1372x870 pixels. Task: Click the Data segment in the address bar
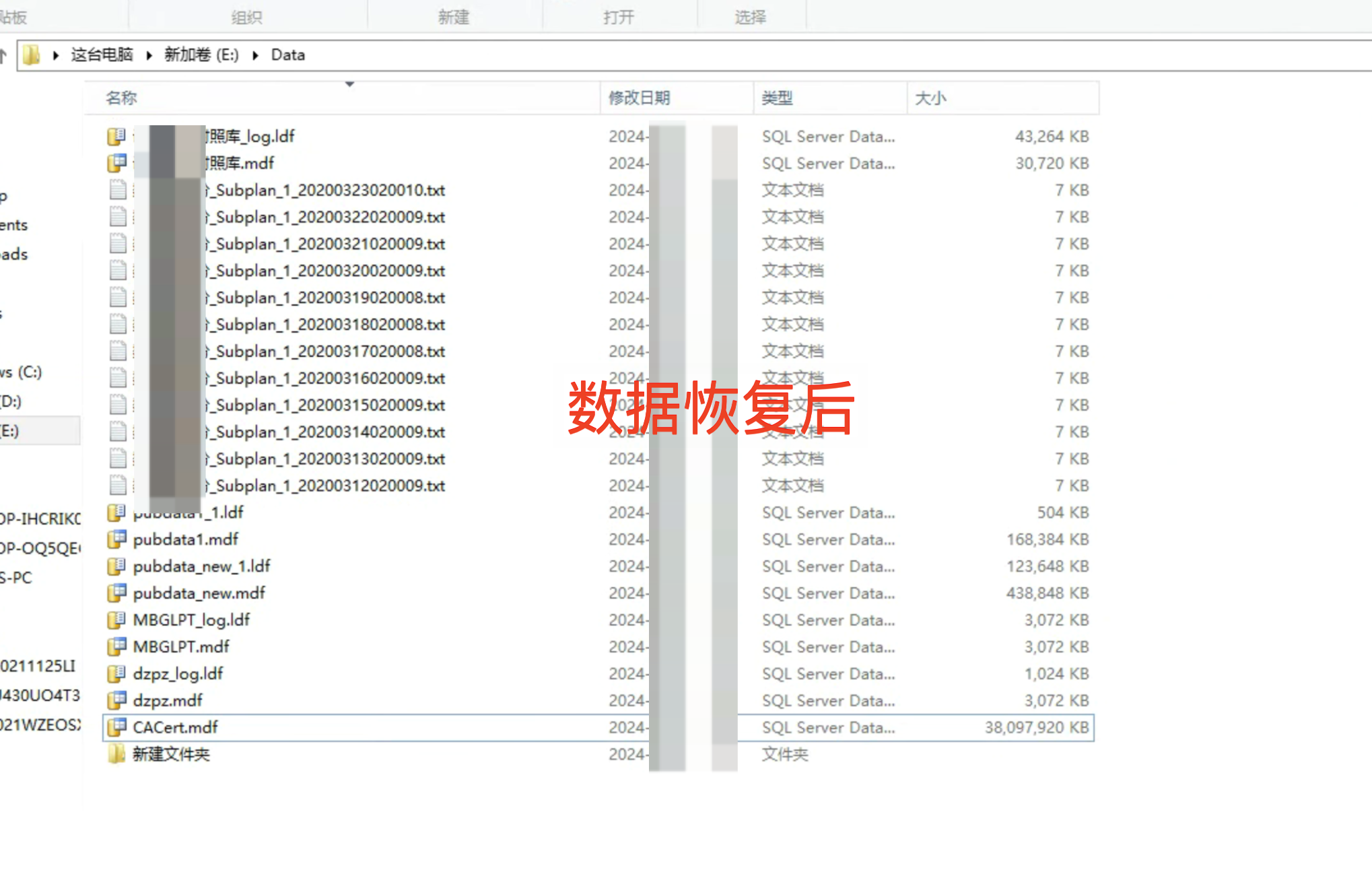pos(287,55)
